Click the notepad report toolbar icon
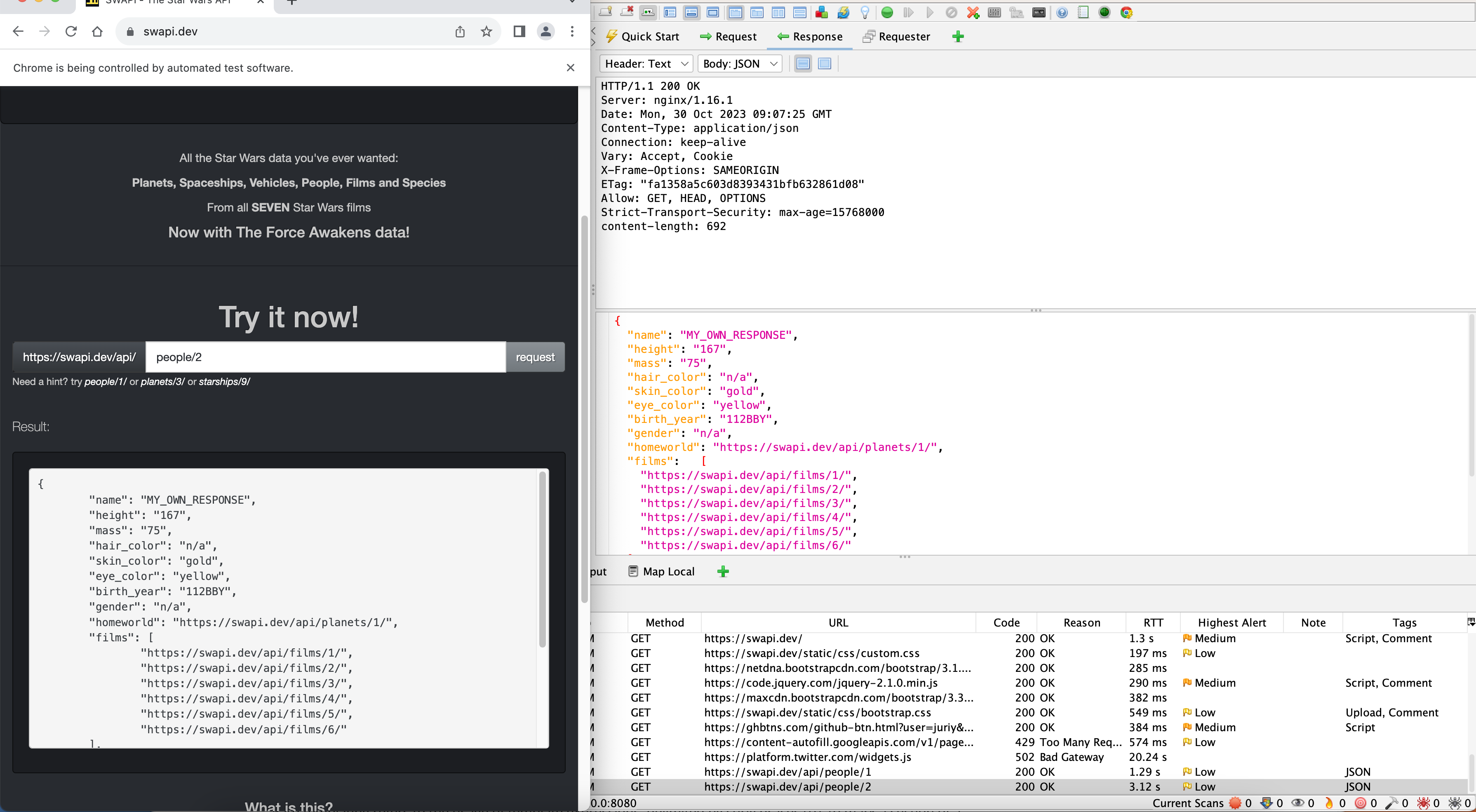The height and width of the screenshot is (812, 1476). tap(1083, 13)
